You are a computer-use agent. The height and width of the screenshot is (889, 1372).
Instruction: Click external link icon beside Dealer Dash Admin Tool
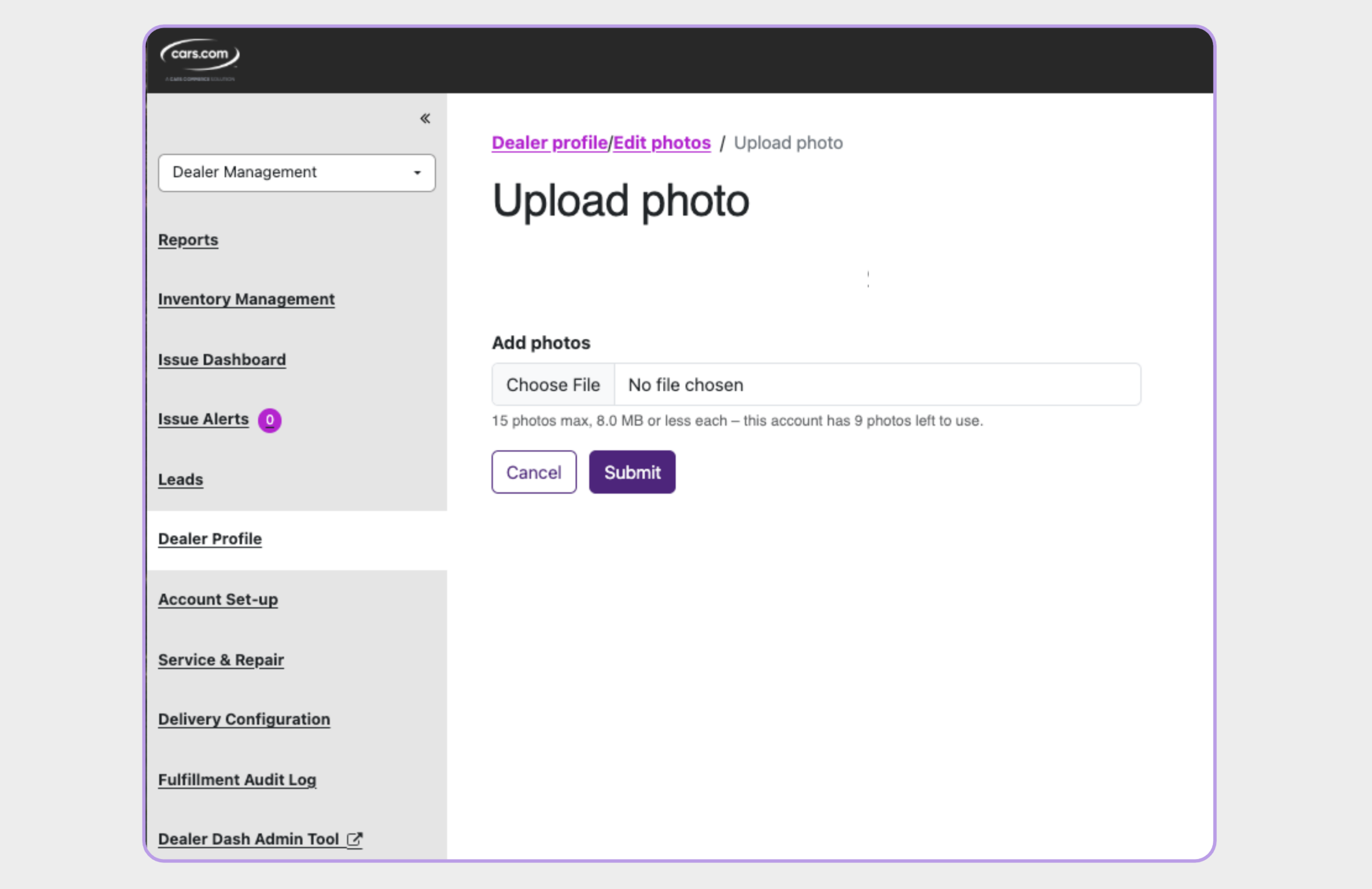tap(355, 839)
